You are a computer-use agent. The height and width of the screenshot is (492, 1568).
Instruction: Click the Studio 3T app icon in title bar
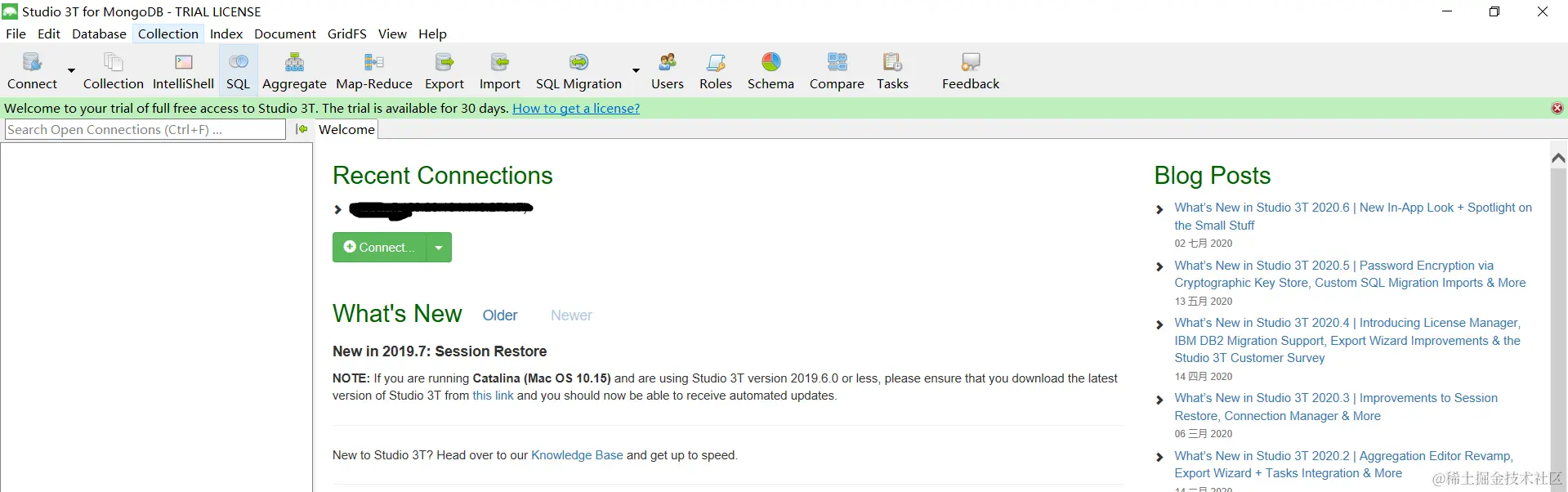10,11
